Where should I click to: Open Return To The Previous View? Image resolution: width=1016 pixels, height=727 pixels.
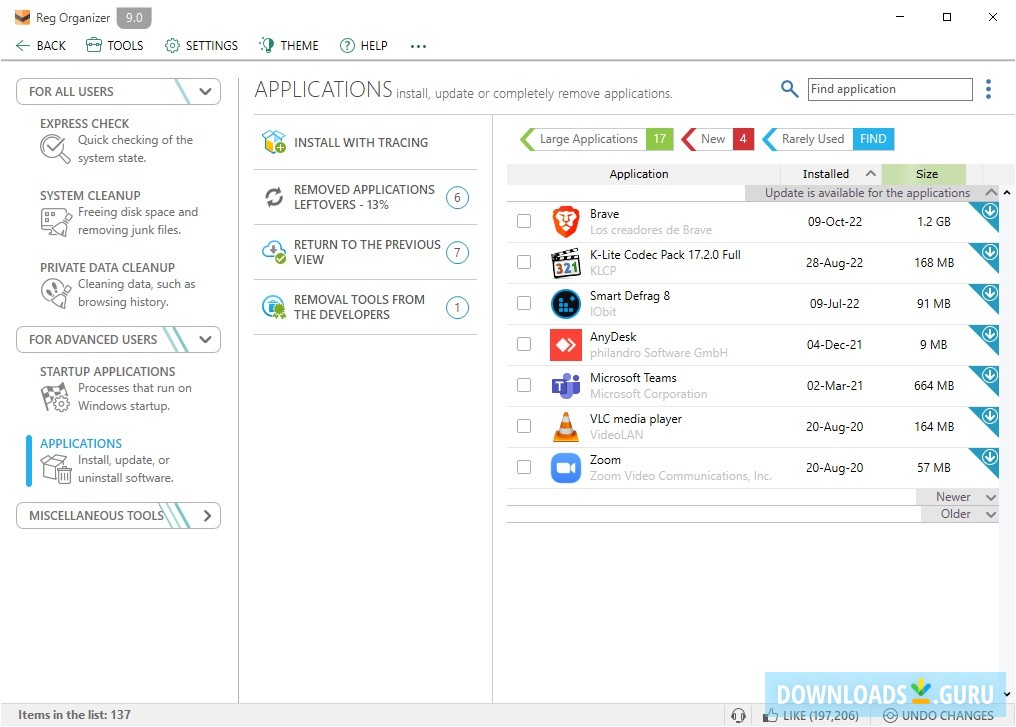coord(365,252)
